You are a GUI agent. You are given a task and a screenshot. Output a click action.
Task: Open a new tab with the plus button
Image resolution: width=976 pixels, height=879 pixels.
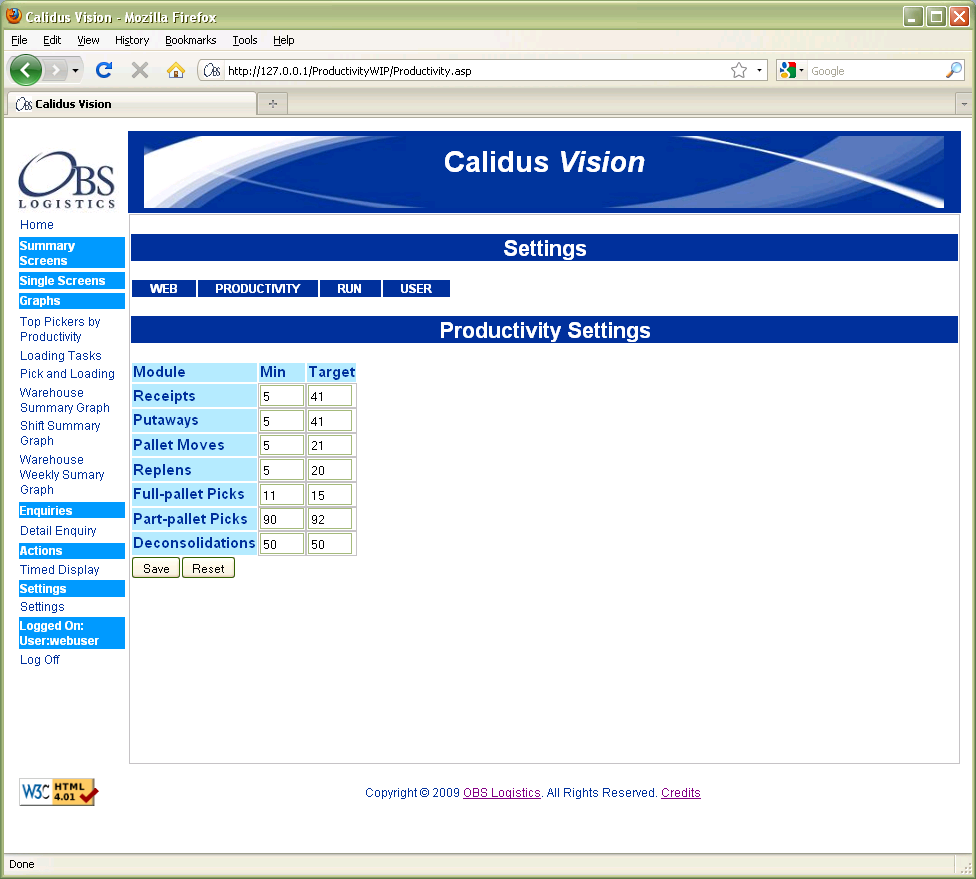pos(273,103)
